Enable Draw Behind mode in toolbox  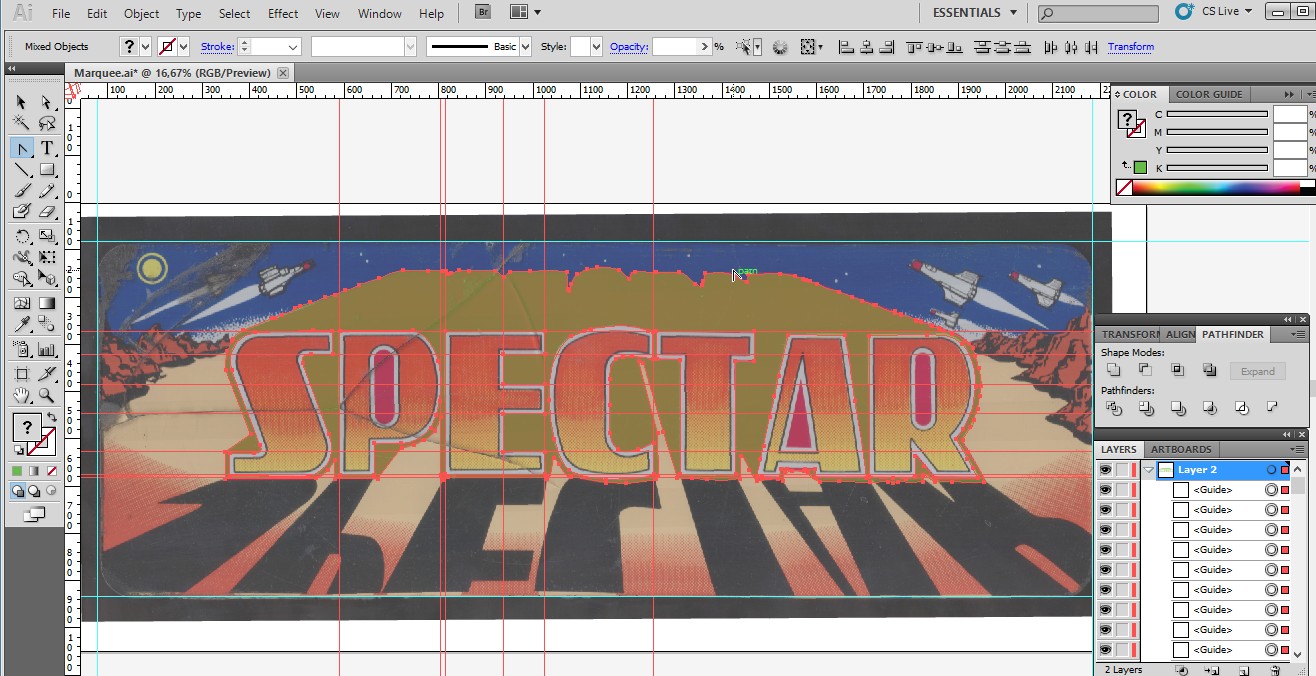coord(34,491)
